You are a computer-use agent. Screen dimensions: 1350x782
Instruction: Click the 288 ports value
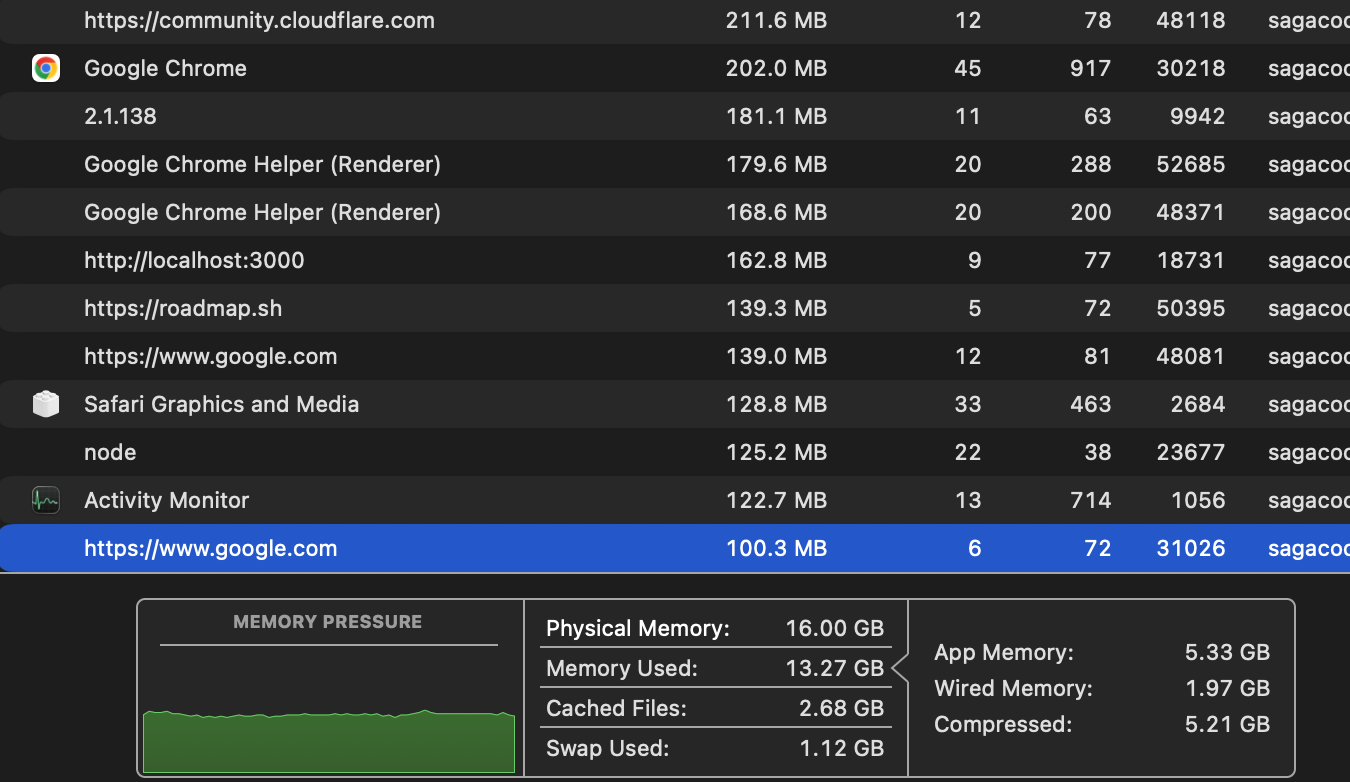point(1090,164)
